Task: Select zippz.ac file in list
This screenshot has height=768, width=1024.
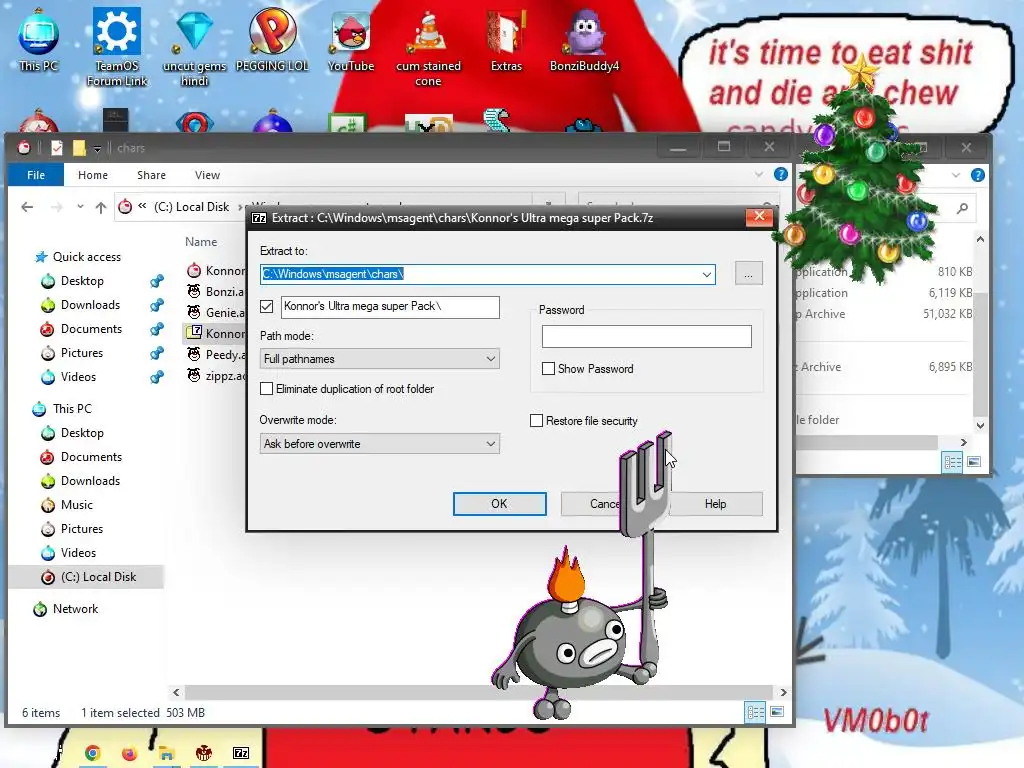Action: tap(216, 376)
